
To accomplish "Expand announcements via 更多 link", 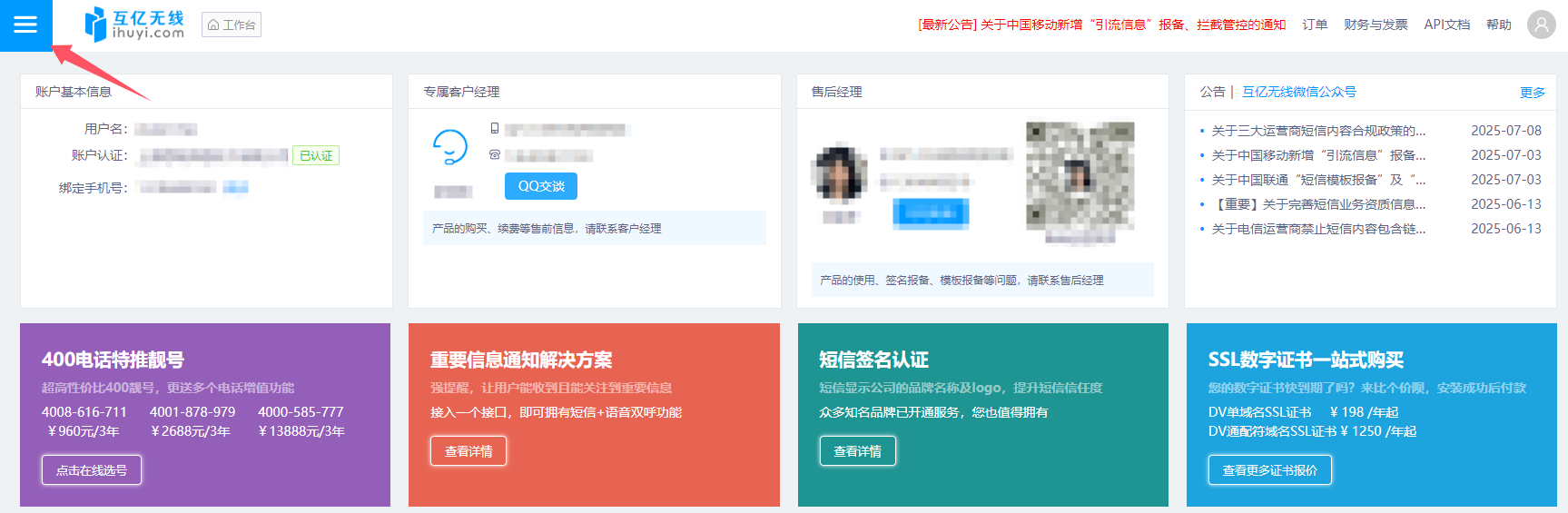I will [x=1532, y=93].
